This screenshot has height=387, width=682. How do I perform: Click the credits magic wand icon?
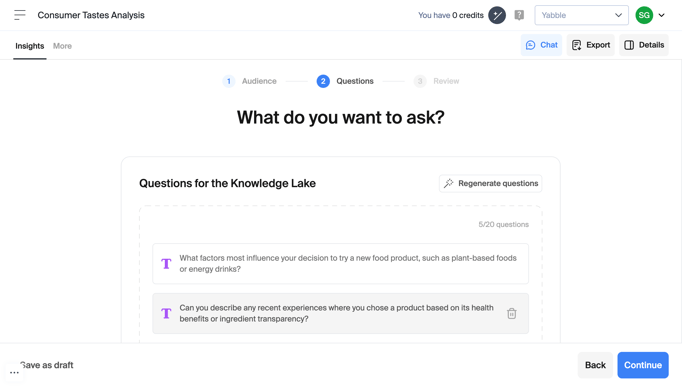497,15
